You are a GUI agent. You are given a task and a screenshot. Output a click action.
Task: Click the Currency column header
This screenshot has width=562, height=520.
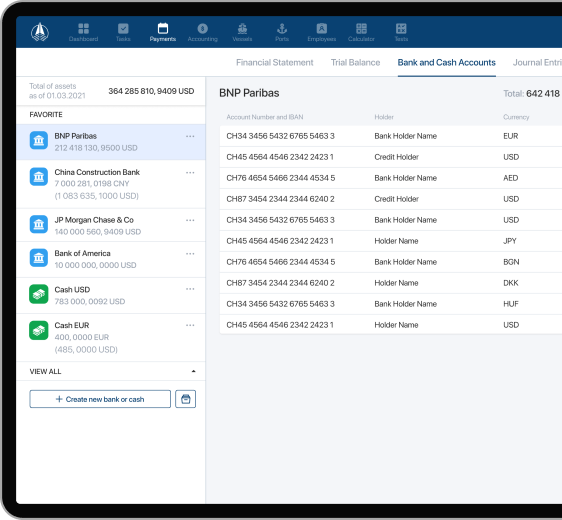(516, 117)
